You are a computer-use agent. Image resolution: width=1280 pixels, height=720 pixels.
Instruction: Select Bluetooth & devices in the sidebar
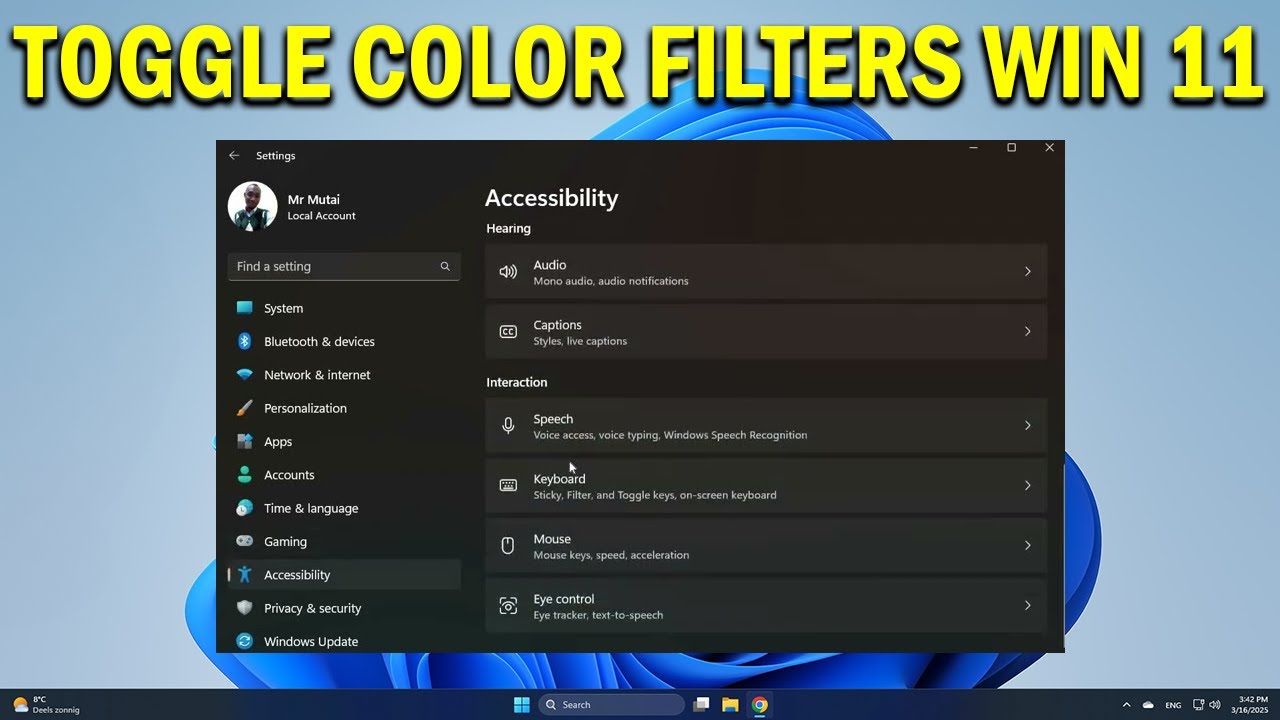(x=344, y=341)
